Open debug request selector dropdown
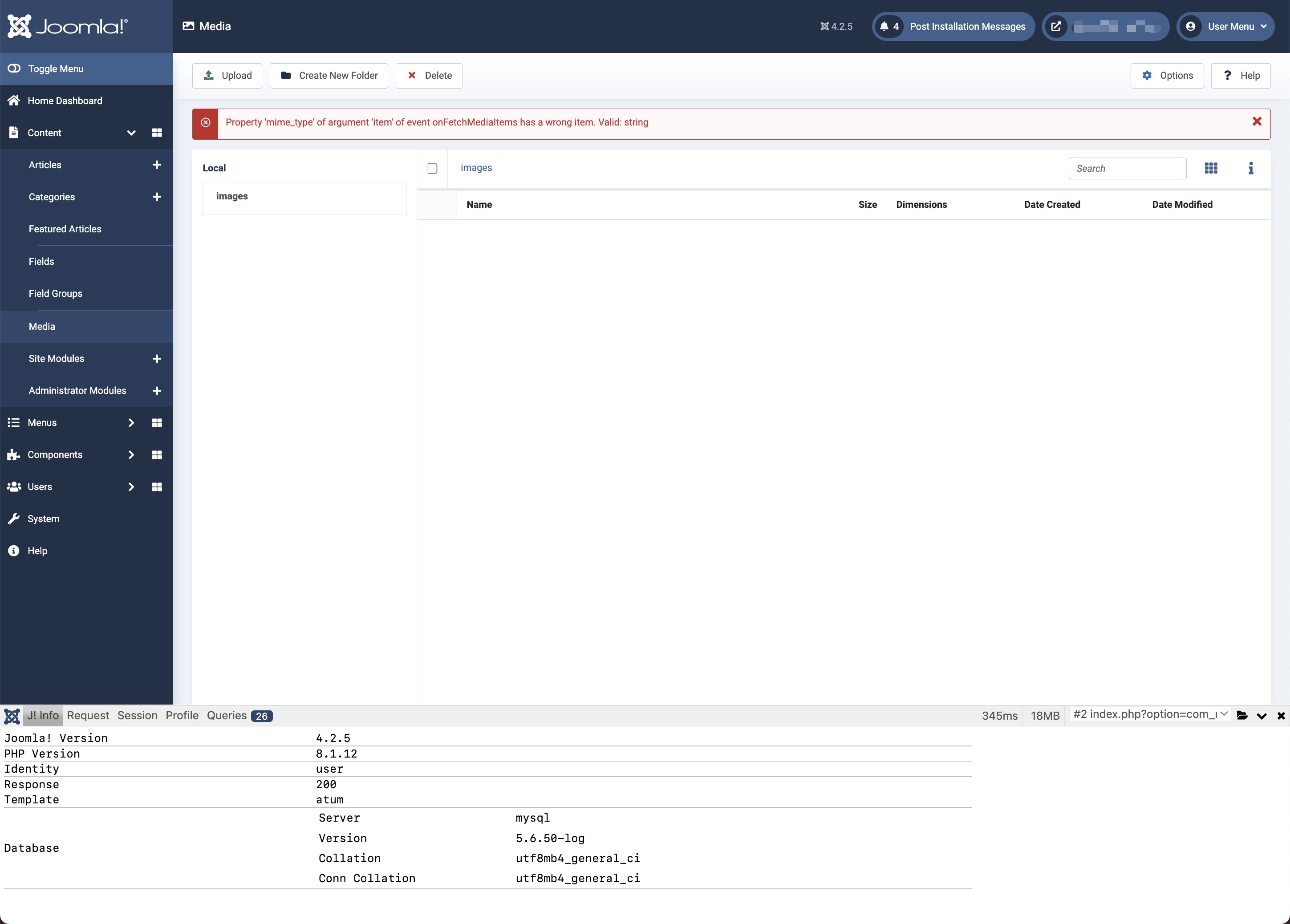The image size is (1290, 924). point(1151,714)
